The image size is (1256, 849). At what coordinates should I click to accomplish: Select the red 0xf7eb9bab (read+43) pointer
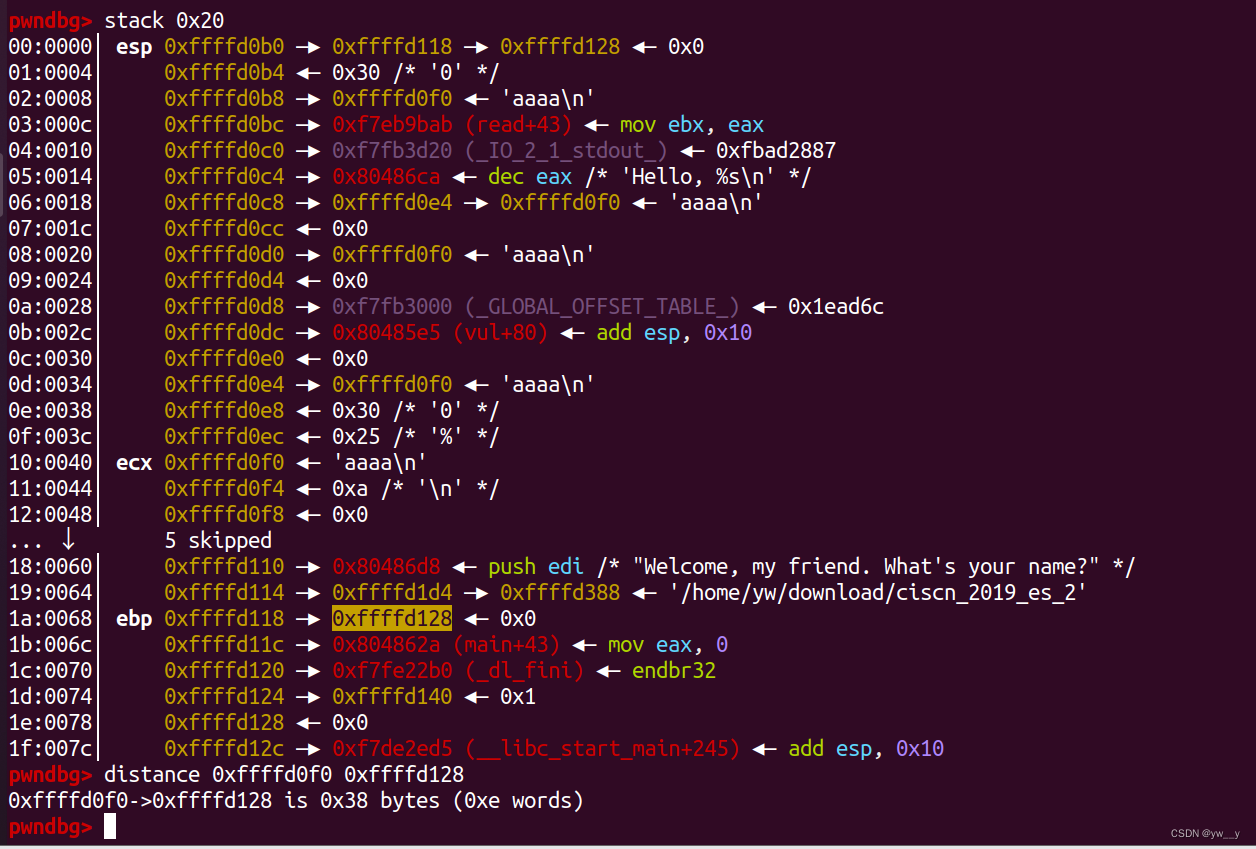(x=452, y=125)
